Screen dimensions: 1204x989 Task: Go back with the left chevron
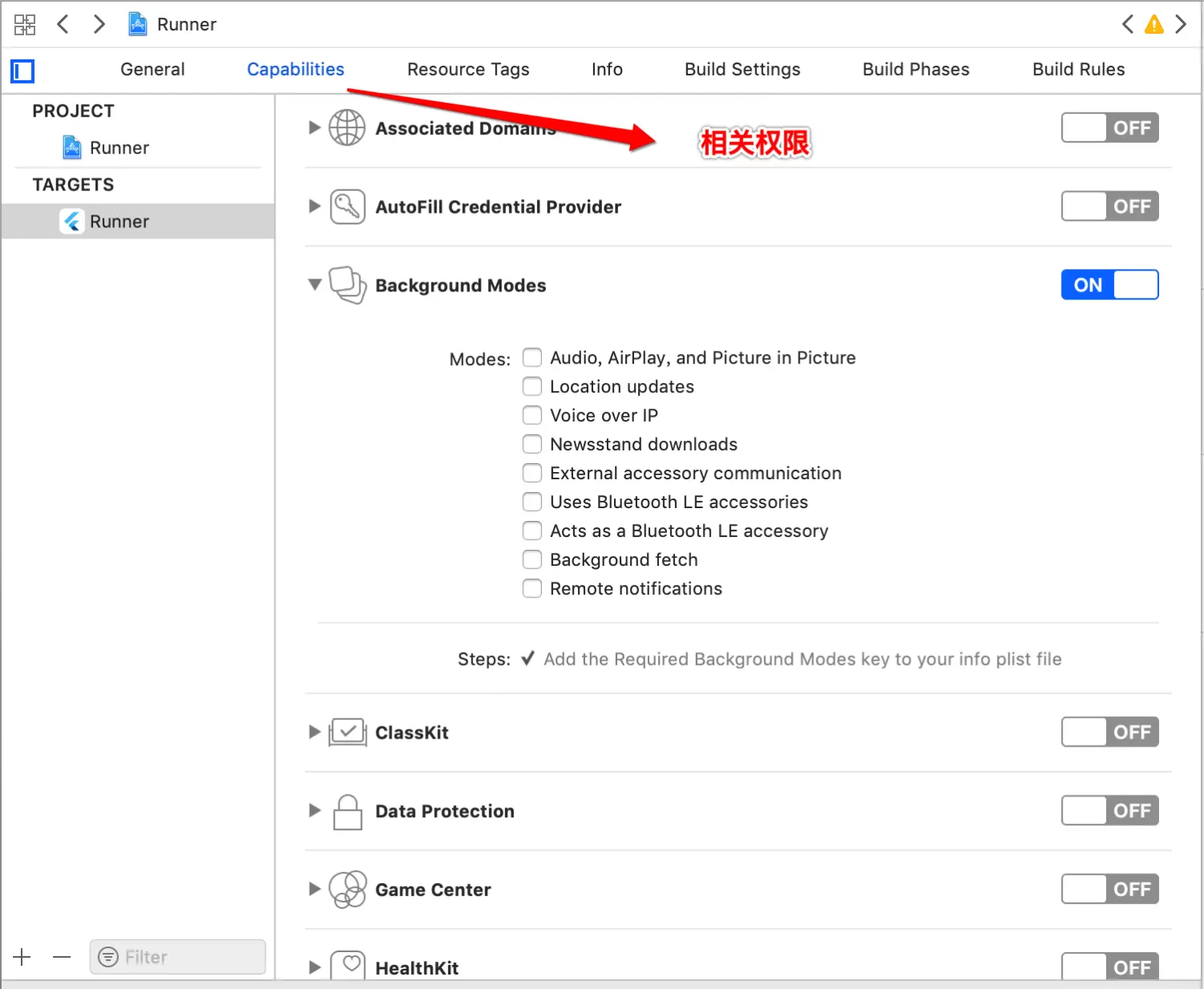click(x=63, y=24)
